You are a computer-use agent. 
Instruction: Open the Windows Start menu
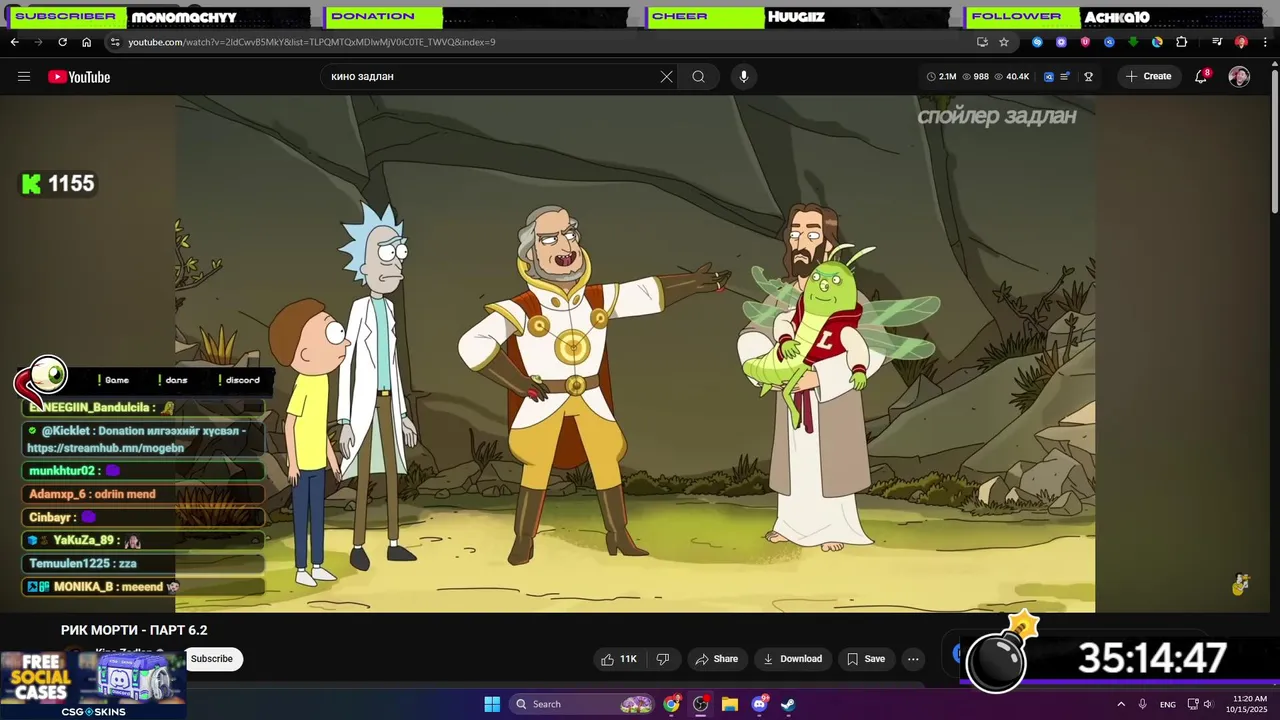click(x=492, y=704)
